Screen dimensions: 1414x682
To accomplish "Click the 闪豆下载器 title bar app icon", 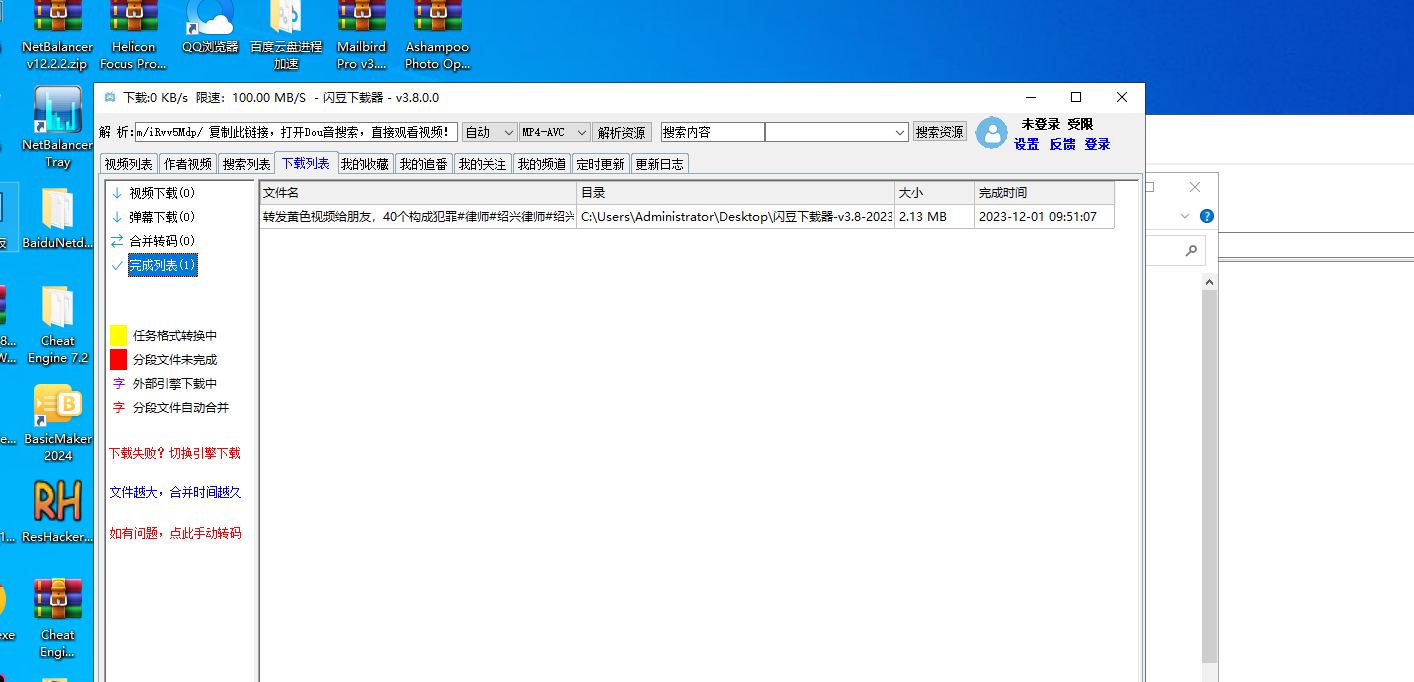I will pos(109,98).
